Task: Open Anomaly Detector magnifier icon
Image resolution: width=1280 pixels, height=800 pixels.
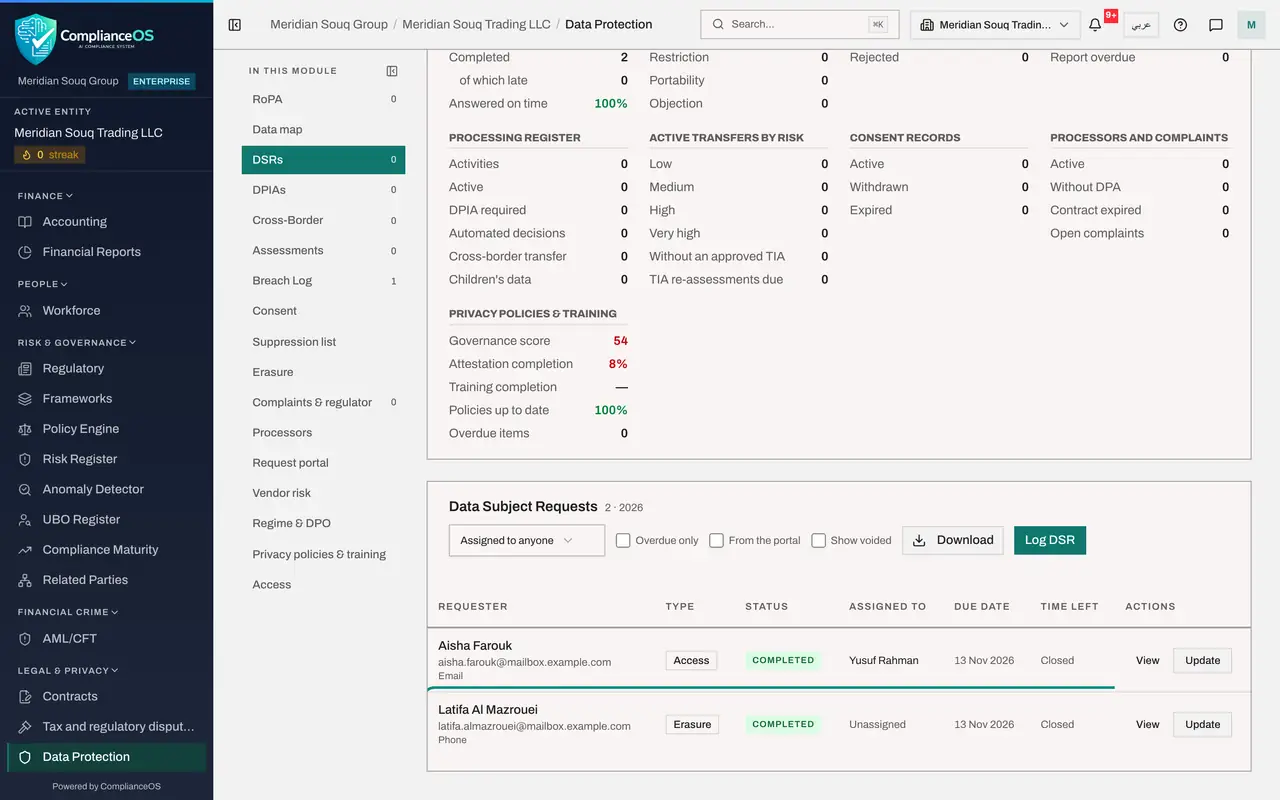Action: click(x=25, y=490)
